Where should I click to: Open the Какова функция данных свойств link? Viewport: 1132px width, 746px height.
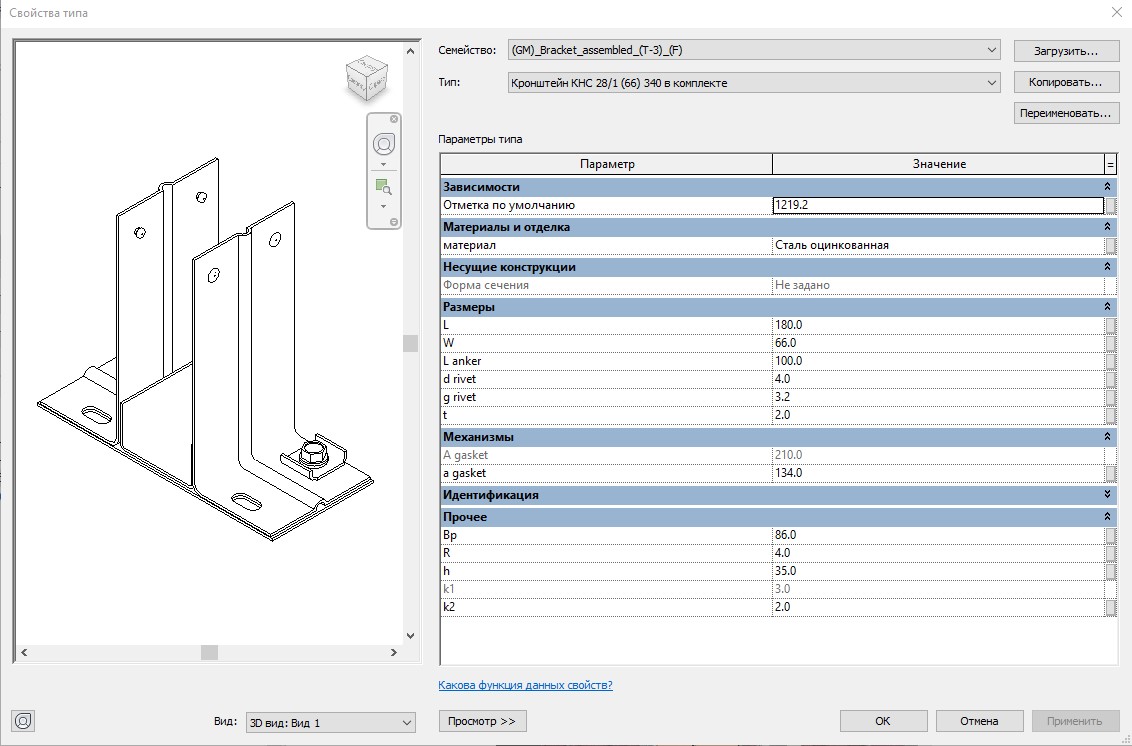click(x=525, y=685)
